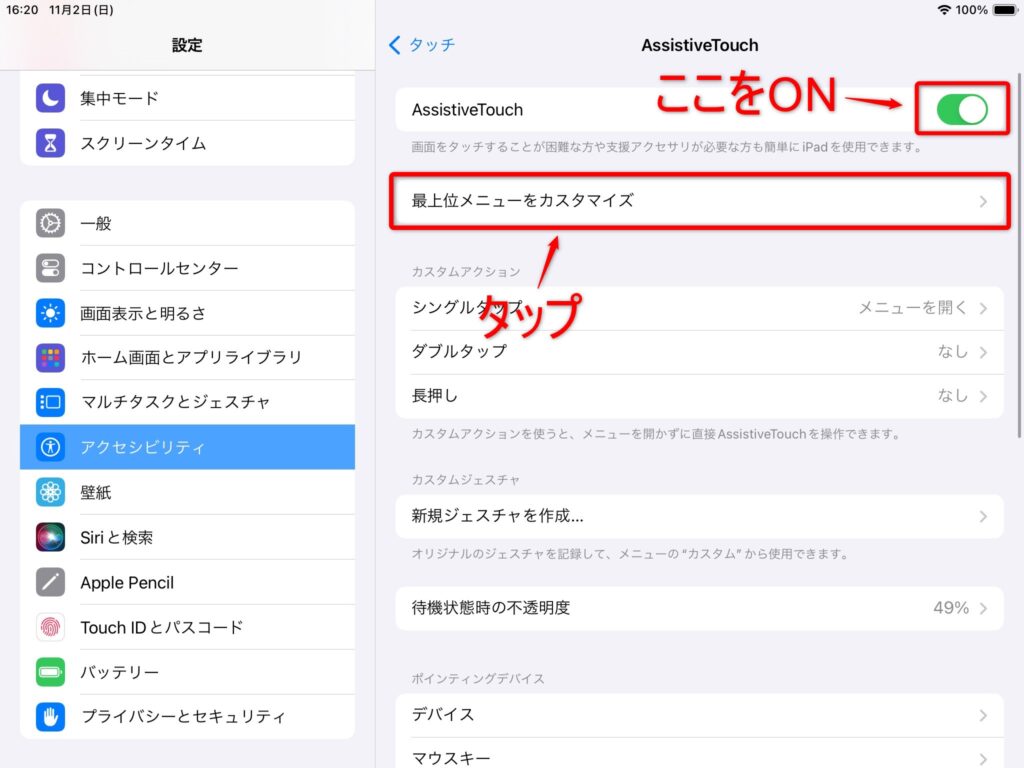Adjust 待機状態時の不透明度 49% setting
The image size is (1024, 768).
tap(699, 608)
